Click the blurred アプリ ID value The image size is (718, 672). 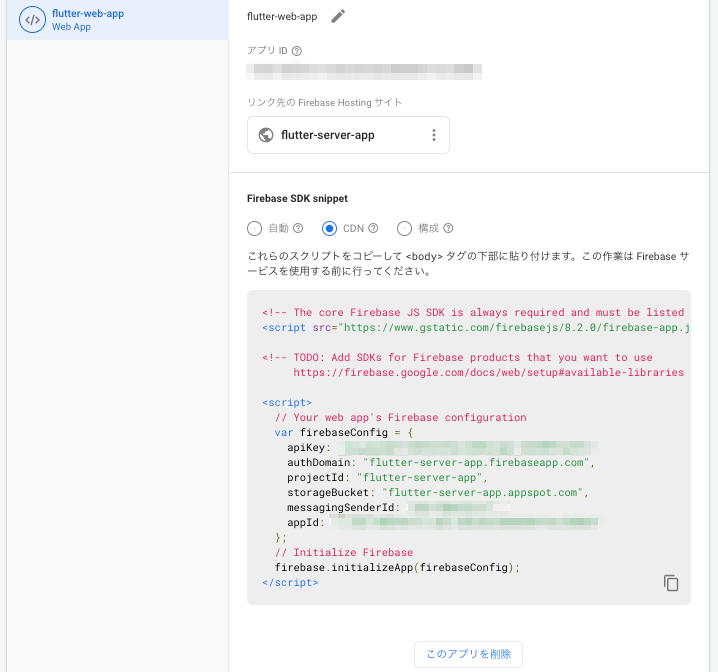tap(364, 71)
